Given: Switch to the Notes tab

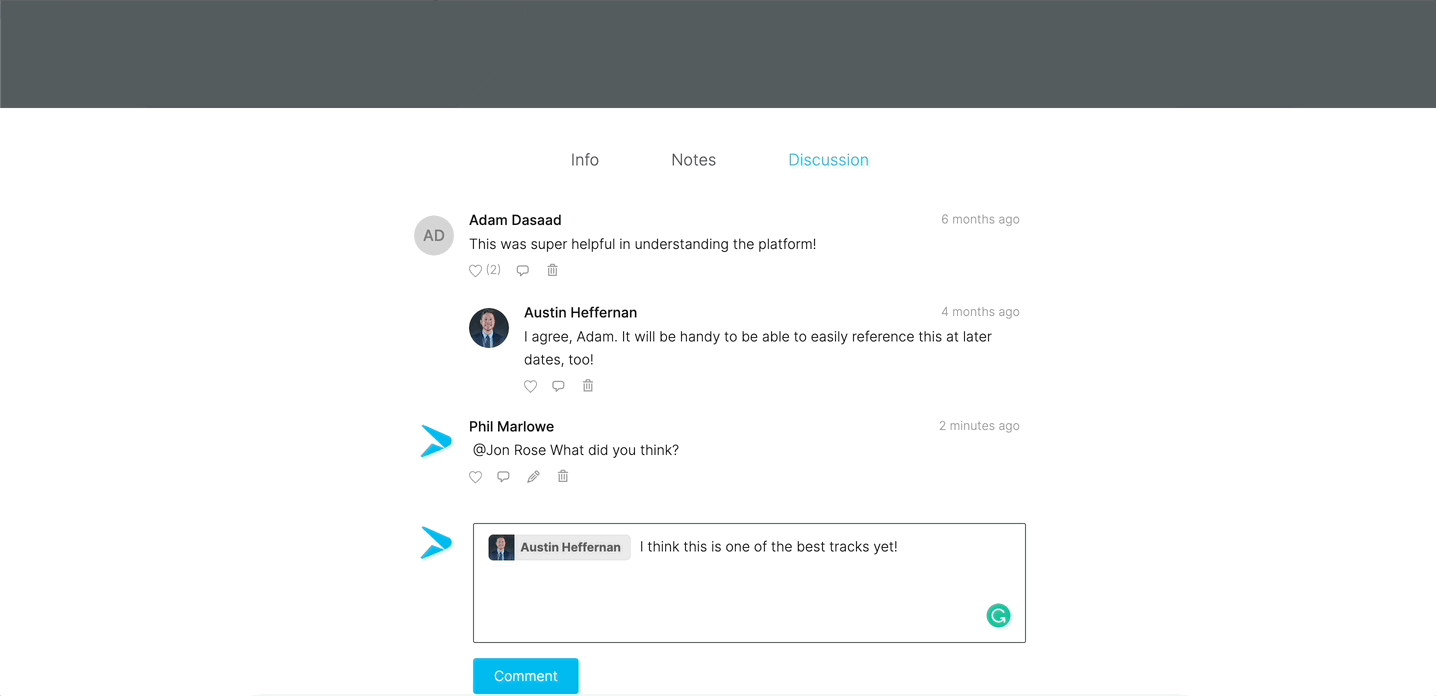Looking at the screenshot, I should (694, 160).
